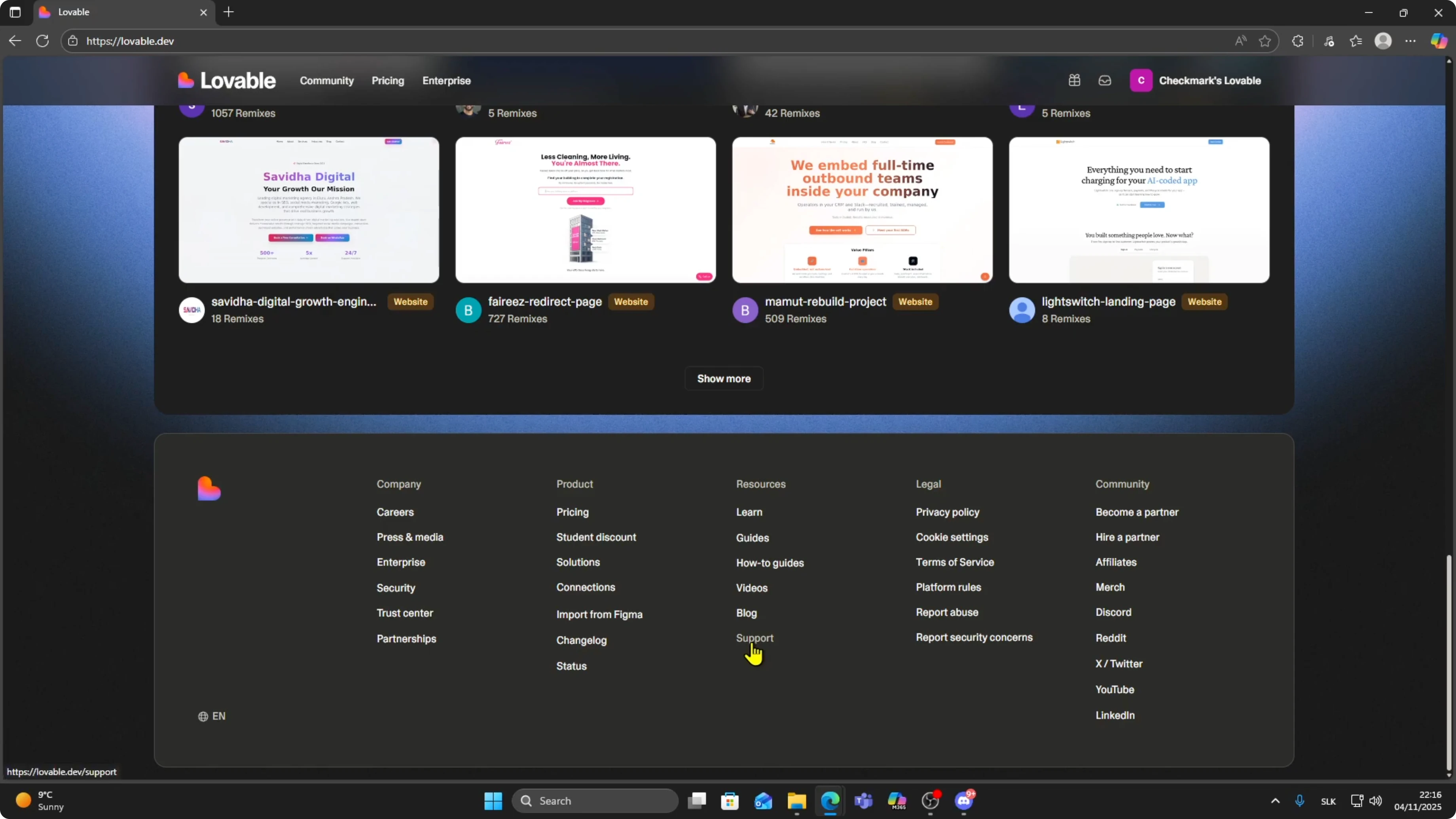This screenshot has height=819, width=1456.
Task: Click the lightswitch-landing-page author avatar
Action: 1022,310
